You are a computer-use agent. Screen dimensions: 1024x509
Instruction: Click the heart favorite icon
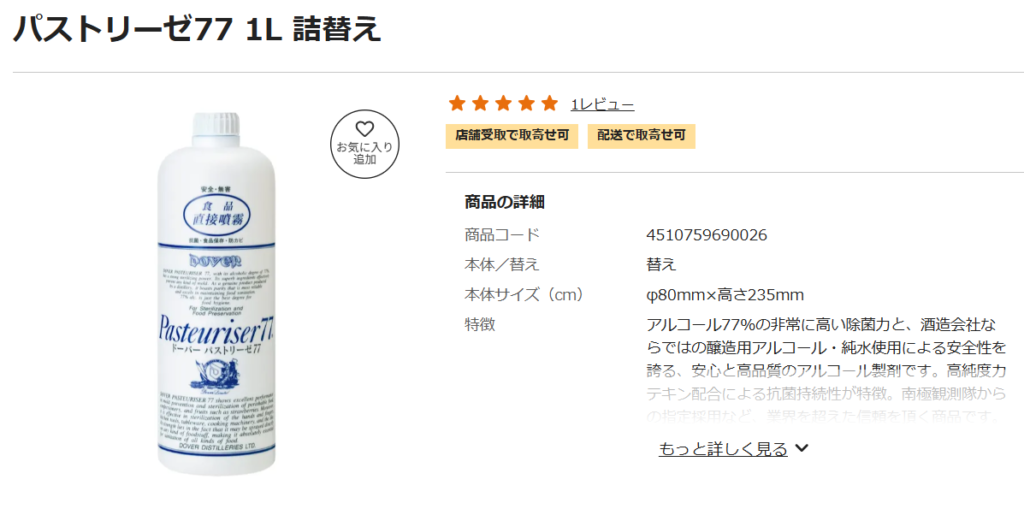click(364, 129)
